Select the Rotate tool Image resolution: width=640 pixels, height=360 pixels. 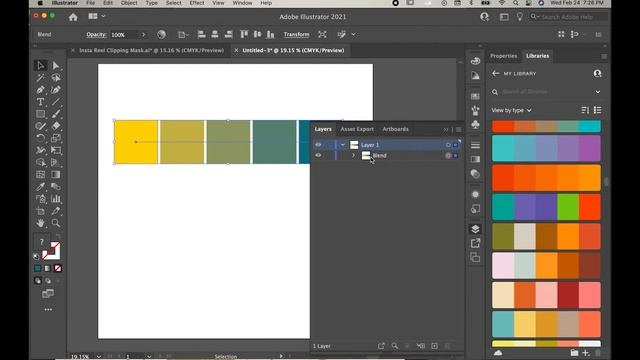40,138
